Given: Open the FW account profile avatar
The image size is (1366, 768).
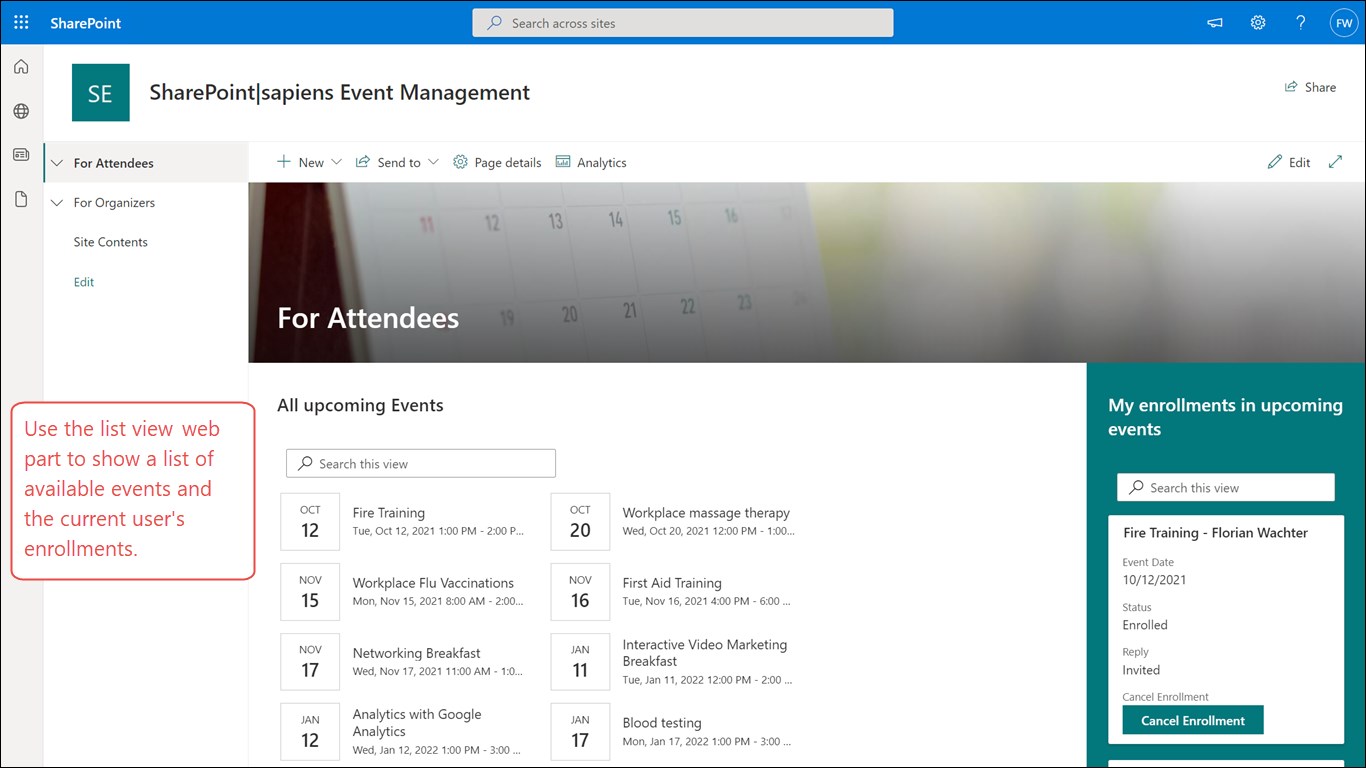Looking at the screenshot, I should (x=1342, y=22).
